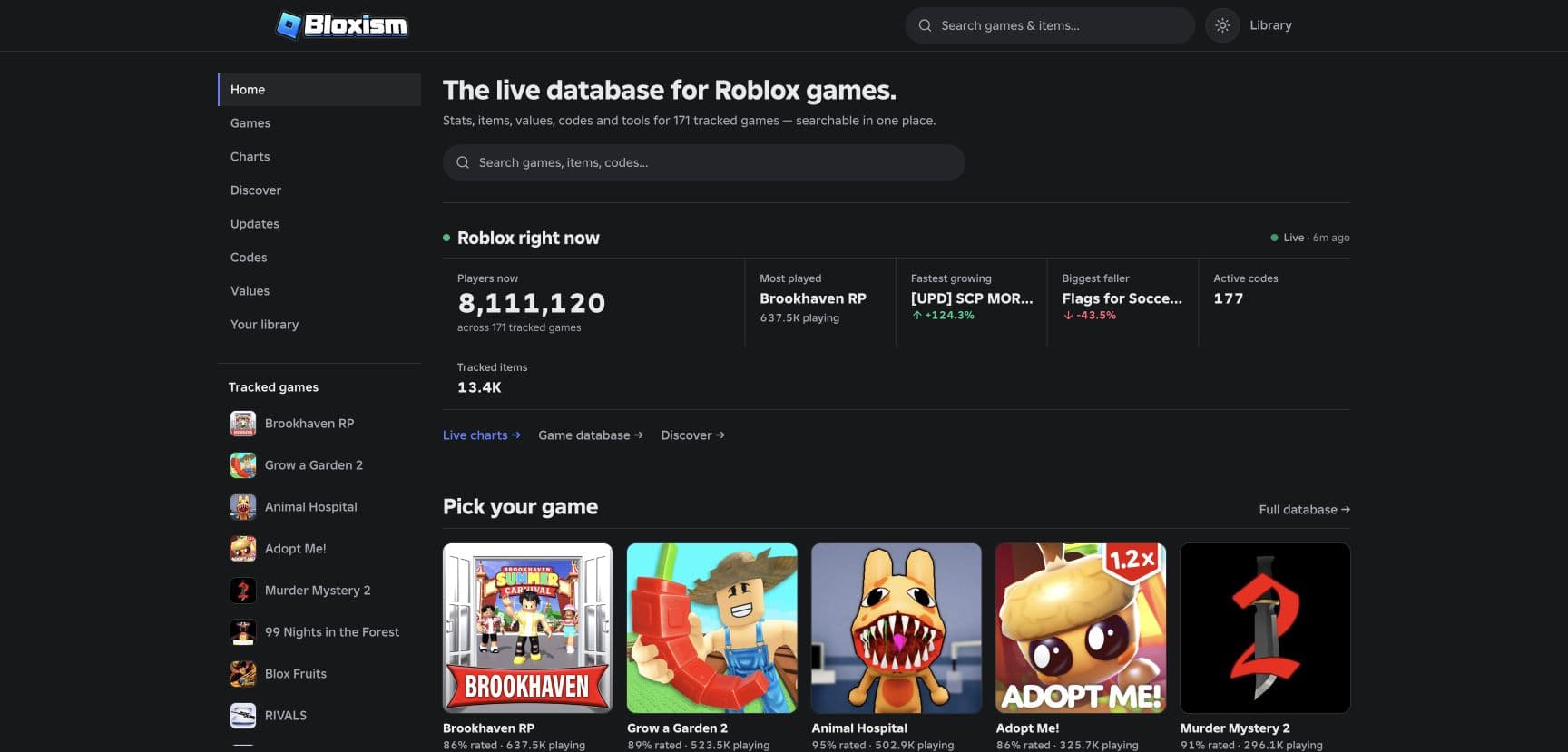This screenshot has height=752, width=1568.
Task: Open Animal Hospital in tracked games list
Action: coord(311,507)
